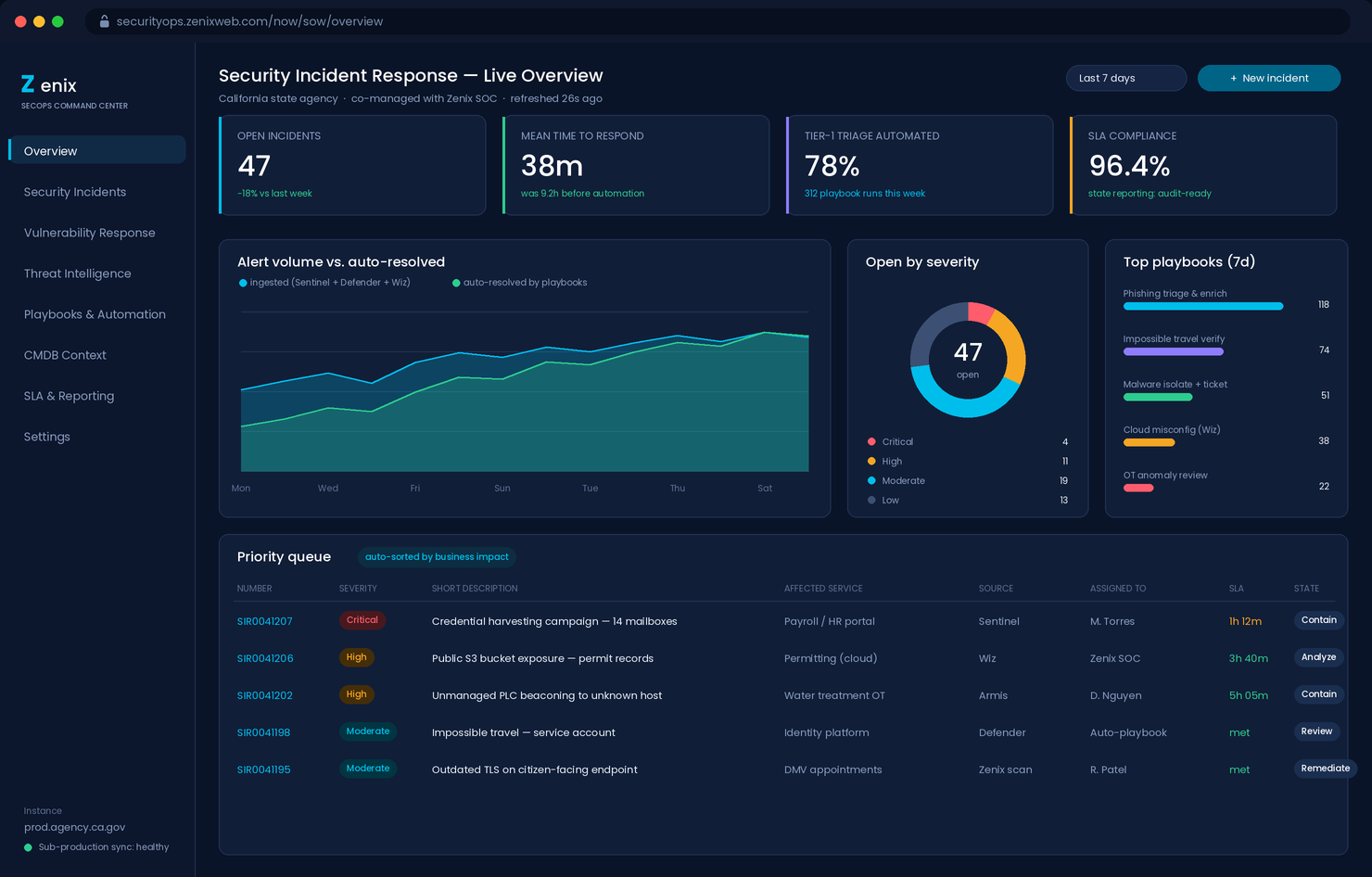
Task: Open Settings from the sidebar
Action: pyautogui.click(x=47, y=437)
